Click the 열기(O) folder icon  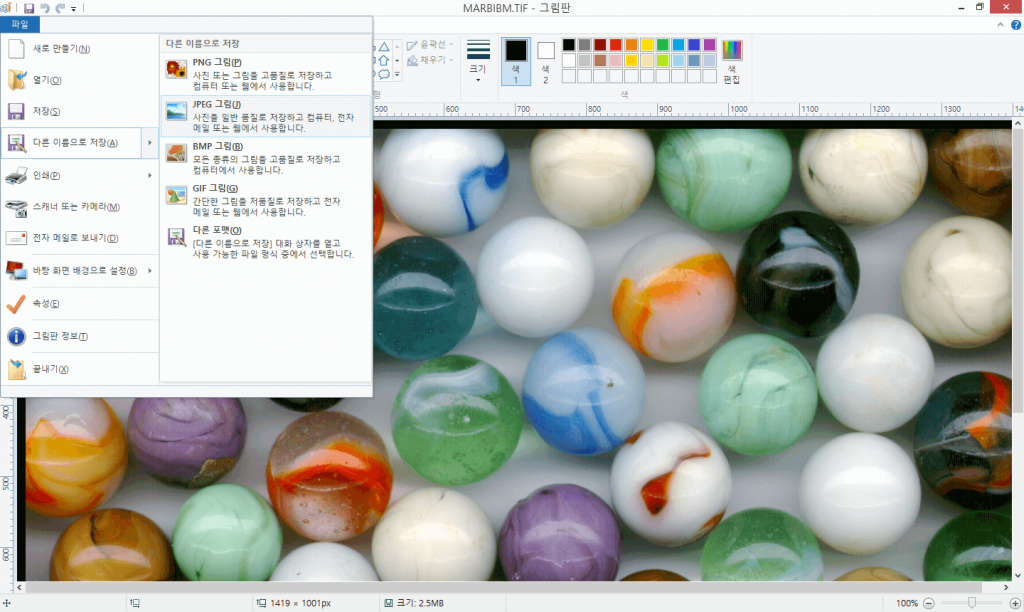(16, 80)
